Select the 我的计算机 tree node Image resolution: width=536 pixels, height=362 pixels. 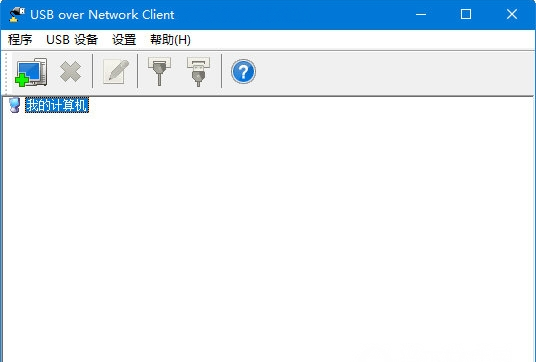pyautogui.click(x=57, y=105)
